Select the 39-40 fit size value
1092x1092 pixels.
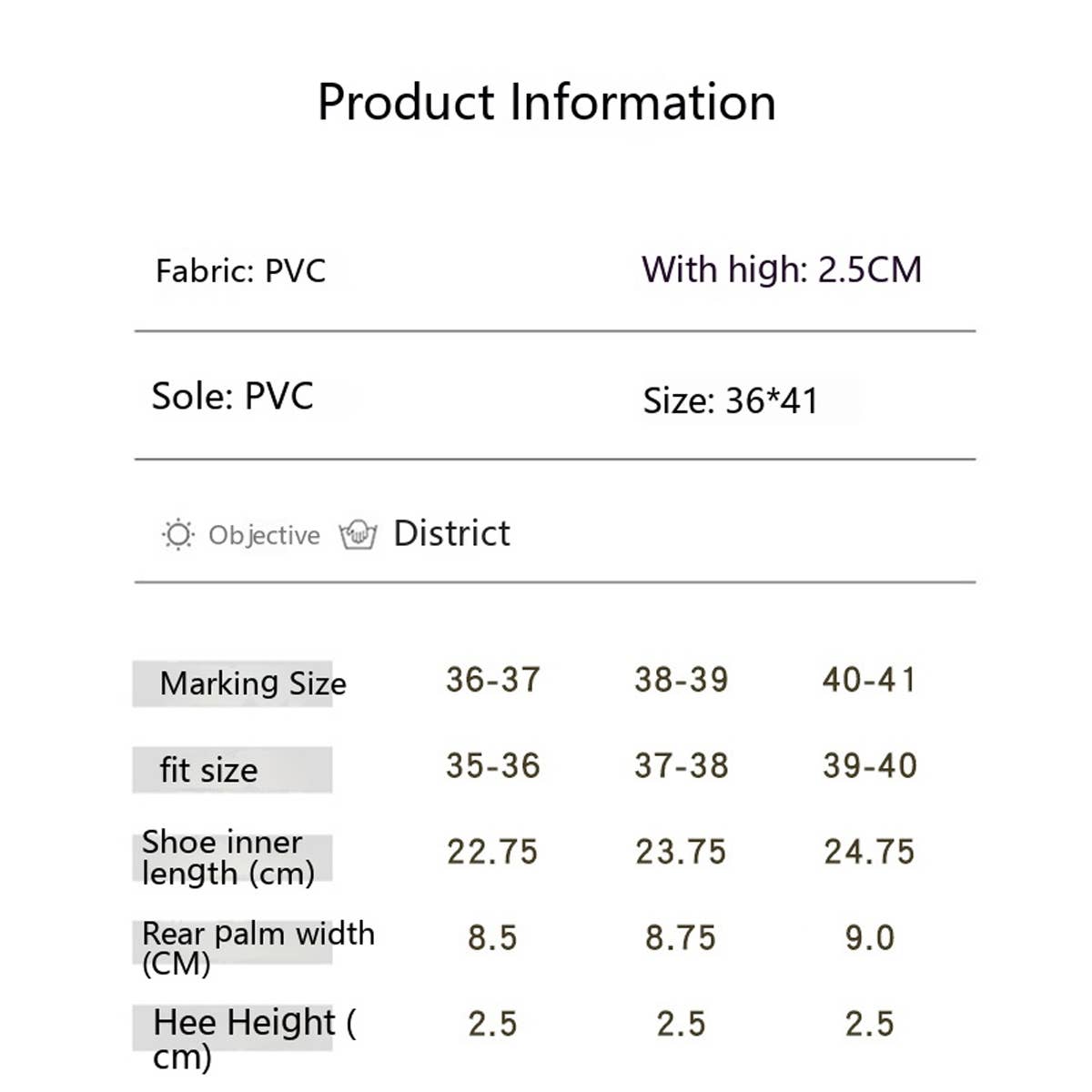[869, 766]
